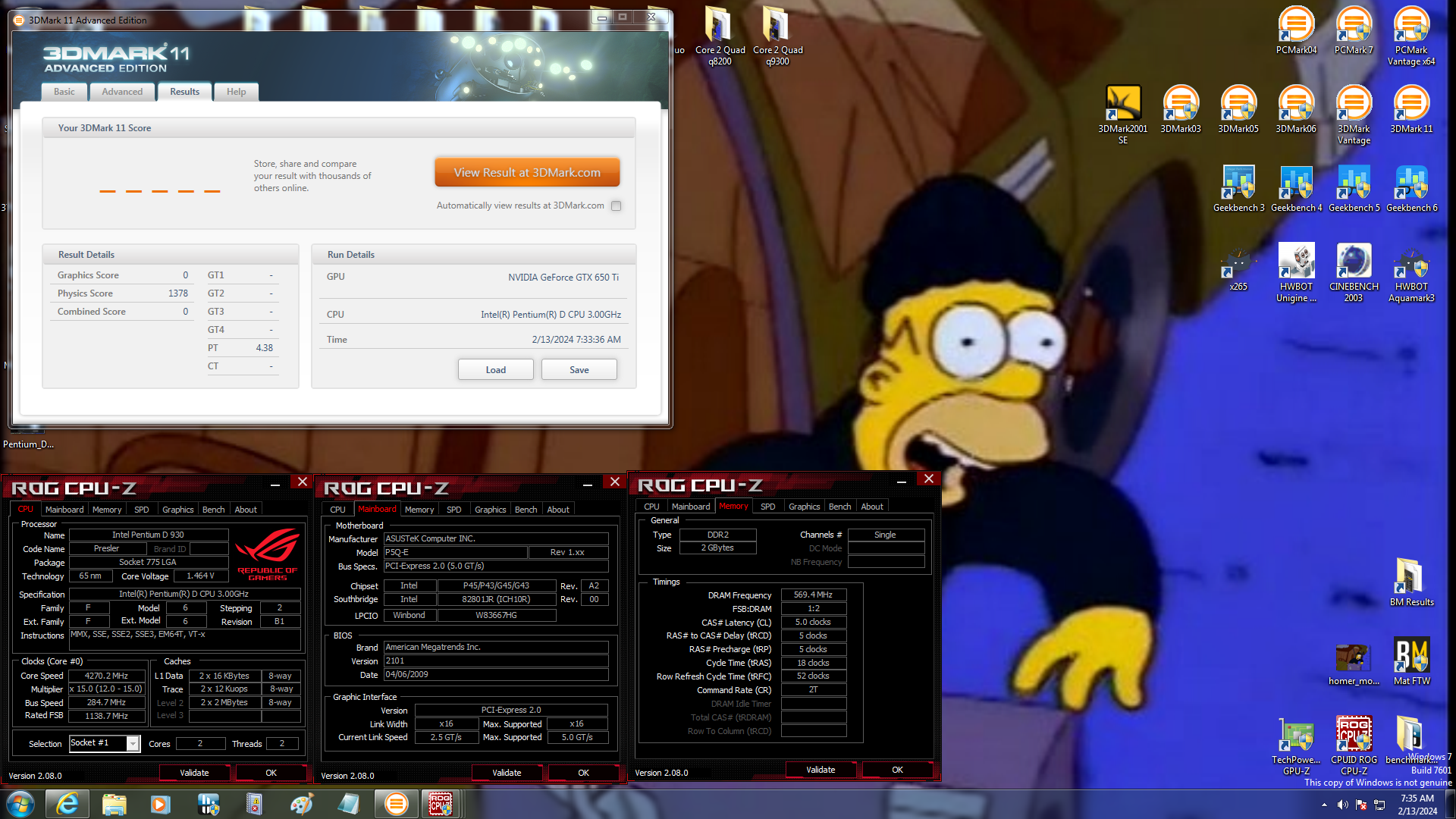
Task: Open About tab in CPU-Z Processor window
Action: (245, 510)
